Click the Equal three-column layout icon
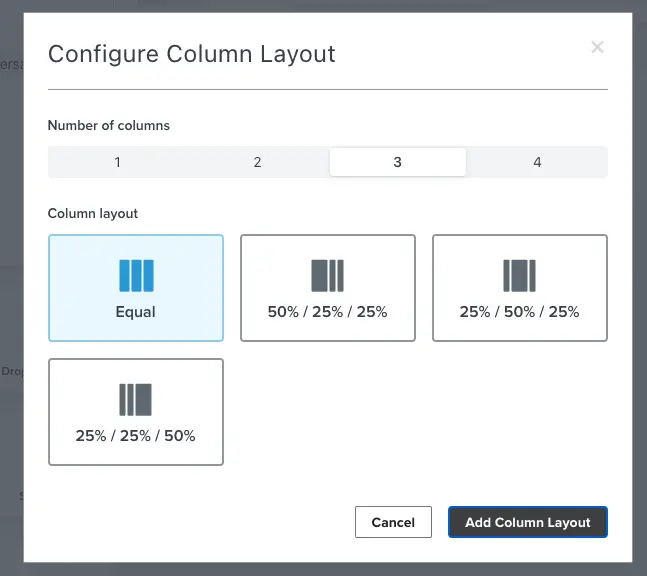 coord(136,275)
